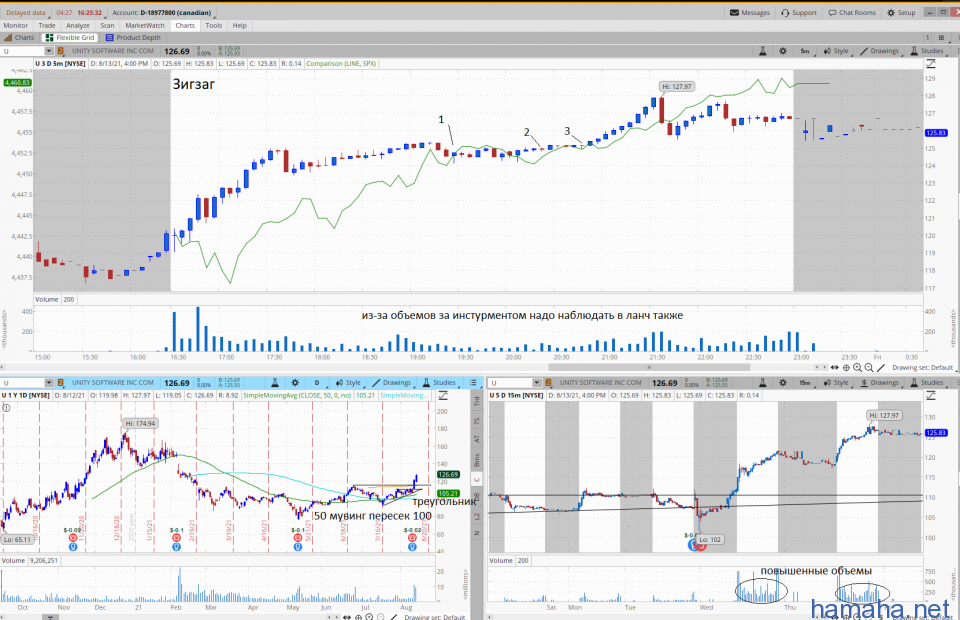Click the orange symbol link icon on the 5m chart
The width and height of the screenshot is (960, 620).
(x=61, y=51)
